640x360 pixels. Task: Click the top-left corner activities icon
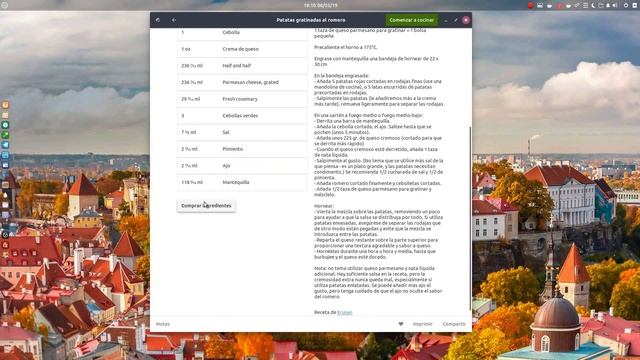[4, 5]
